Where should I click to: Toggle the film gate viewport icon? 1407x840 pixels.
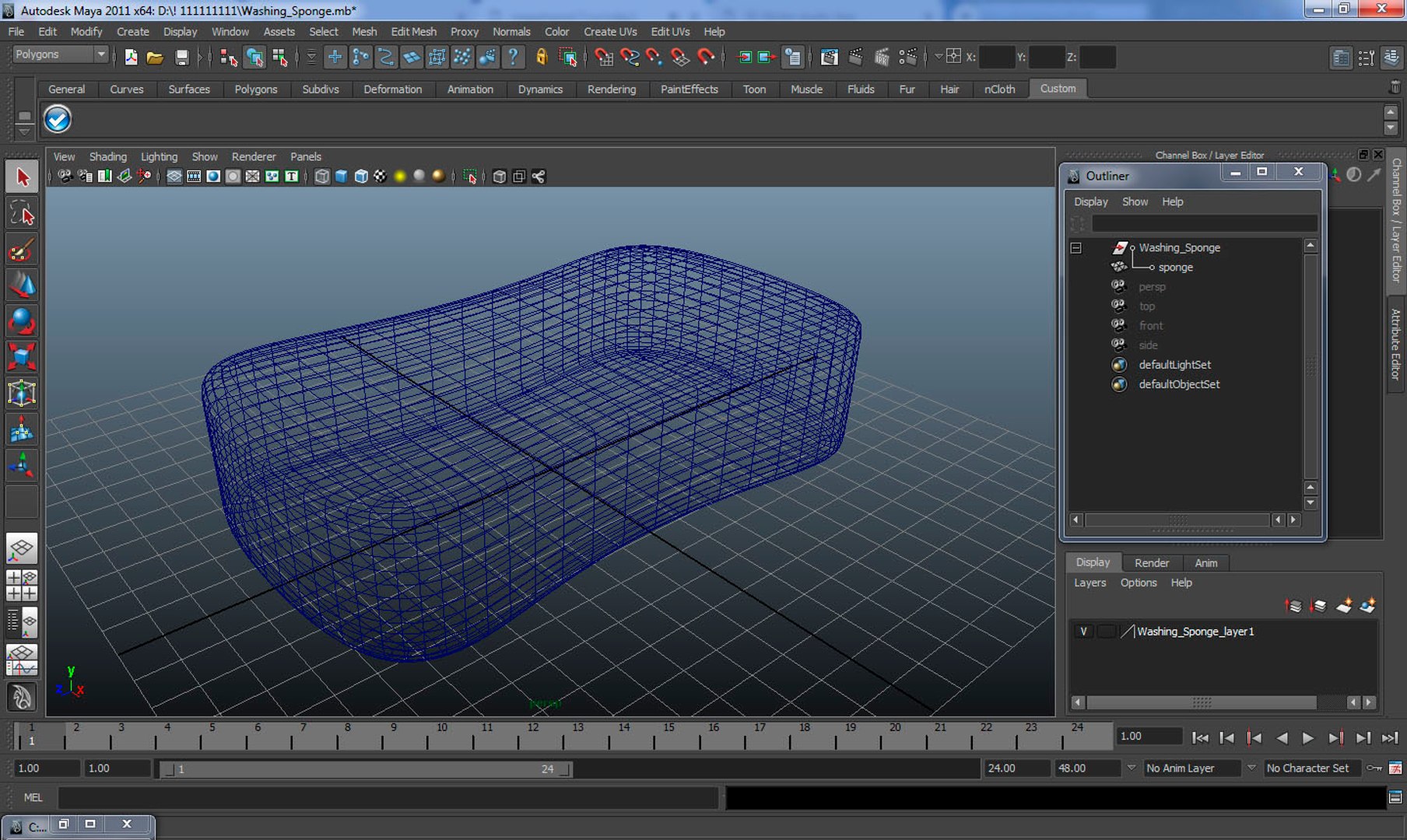coord(193,177)
